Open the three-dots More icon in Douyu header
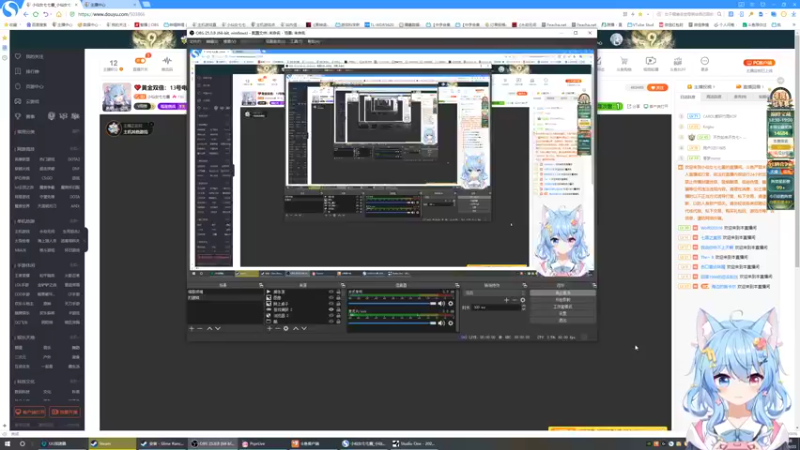The image size is (800, 450). 705,61
